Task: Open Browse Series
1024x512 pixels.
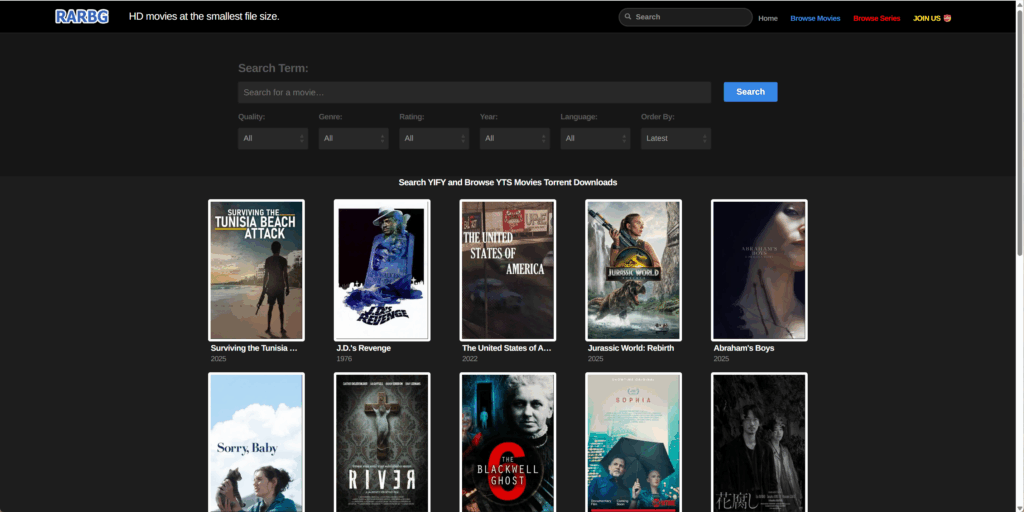Action: point(876,18)
